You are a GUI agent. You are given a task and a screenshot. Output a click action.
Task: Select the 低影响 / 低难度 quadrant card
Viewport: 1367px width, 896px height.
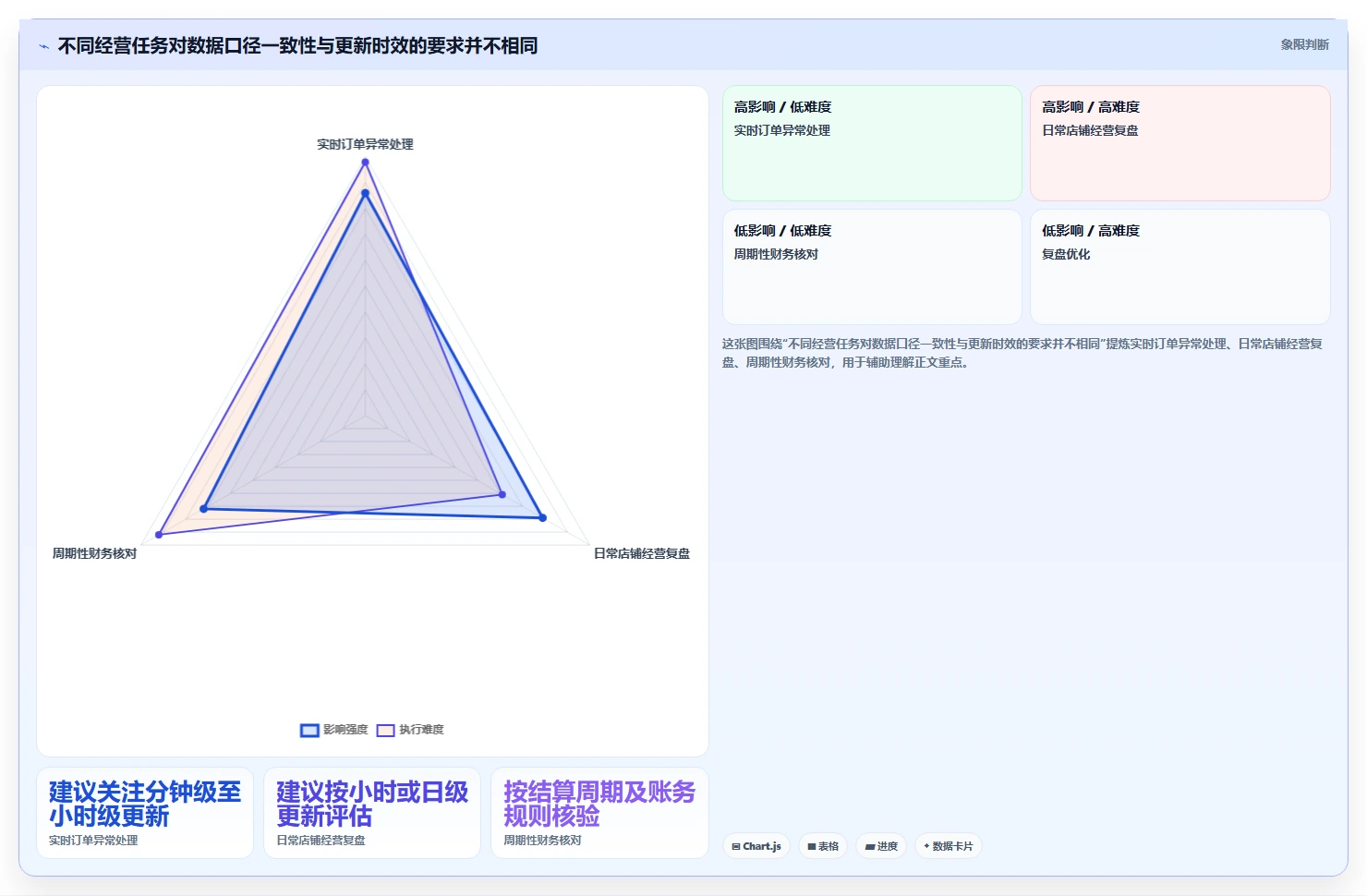pyautogui.click(x=872, y=267)
